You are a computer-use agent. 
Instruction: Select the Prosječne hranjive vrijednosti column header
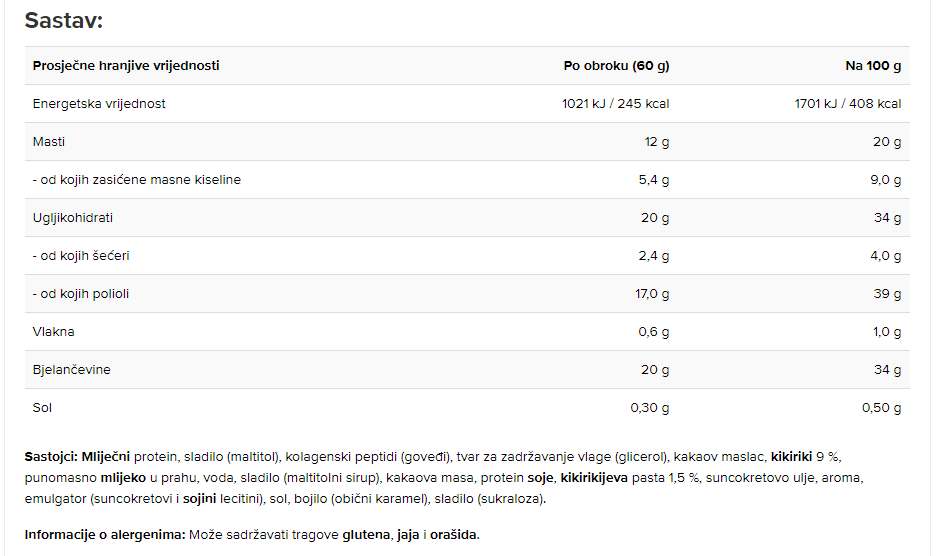pos(126,66)
